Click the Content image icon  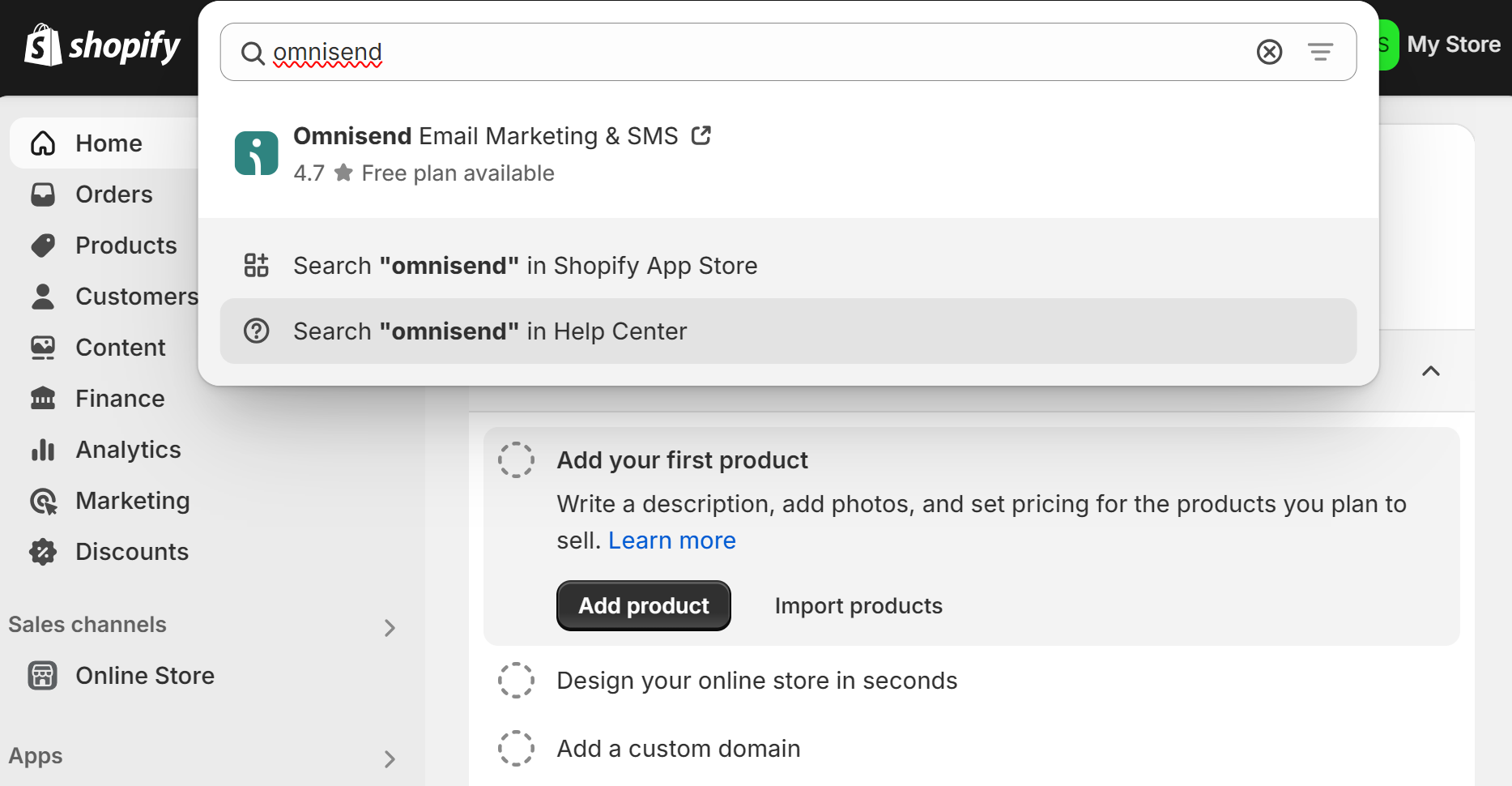pos(43,348)
